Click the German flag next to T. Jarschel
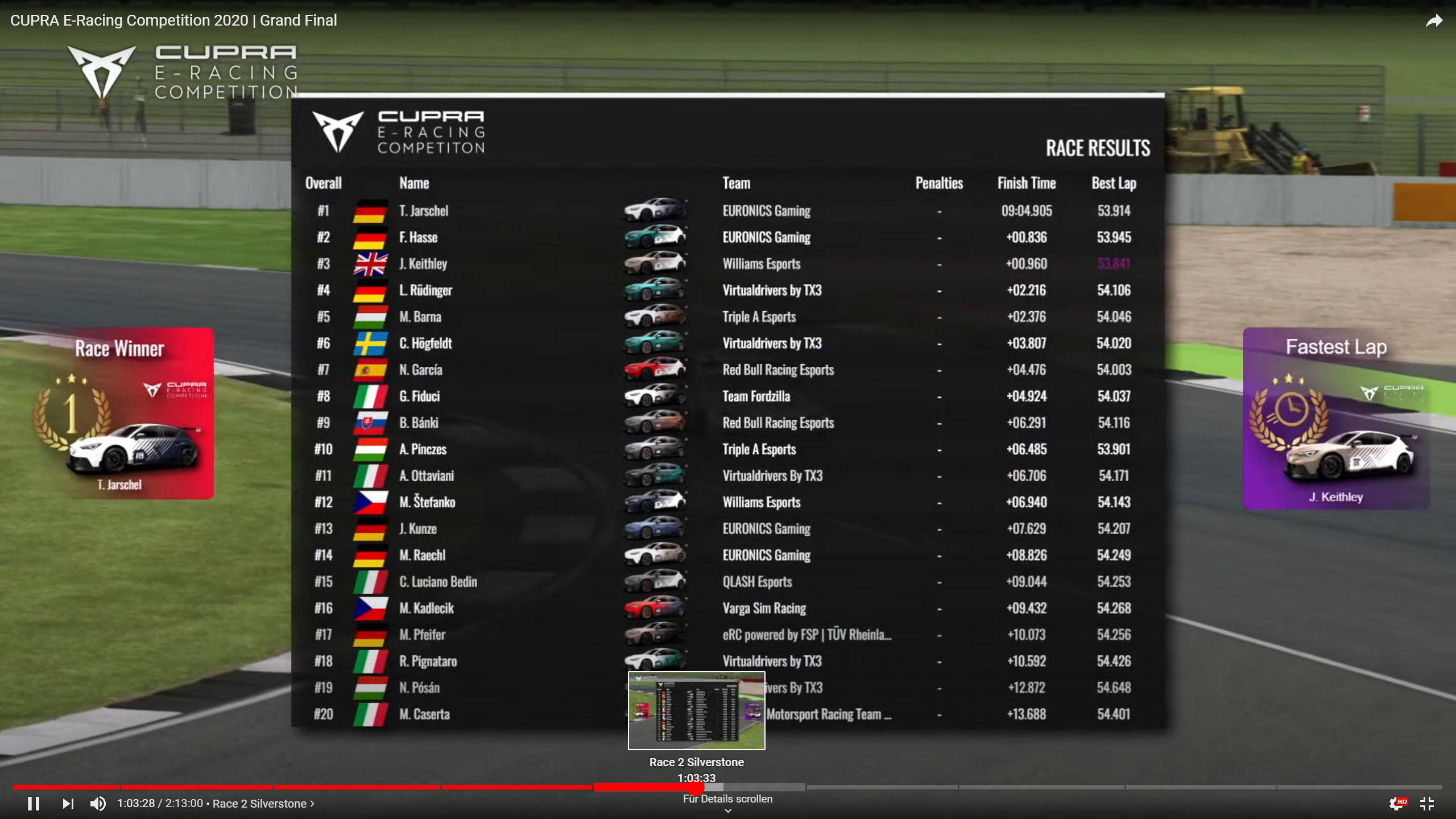The width and height of the screenshot is (1456, 819). coord(370,211)
